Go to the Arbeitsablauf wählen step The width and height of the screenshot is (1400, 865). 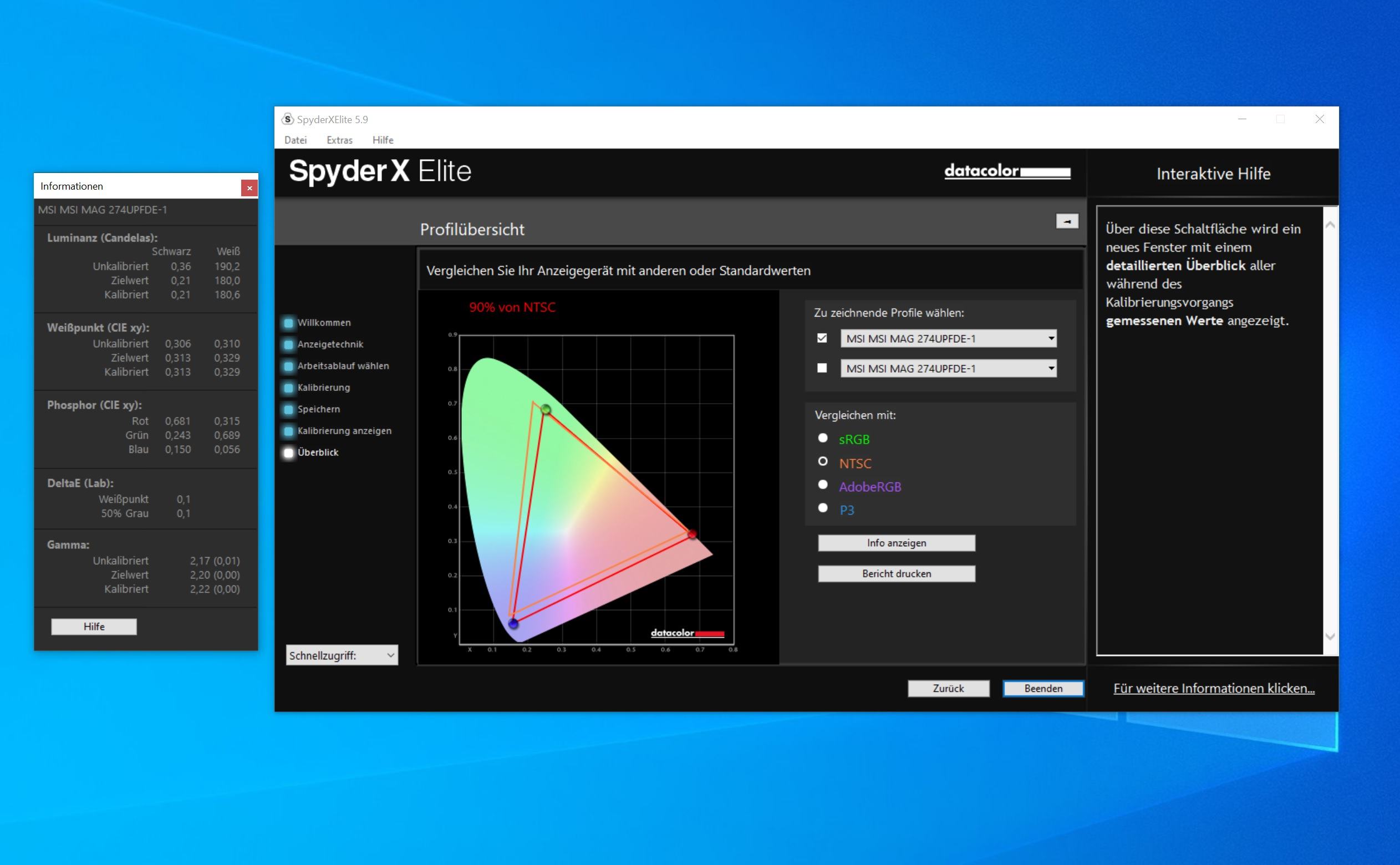(x=343, y=366)
